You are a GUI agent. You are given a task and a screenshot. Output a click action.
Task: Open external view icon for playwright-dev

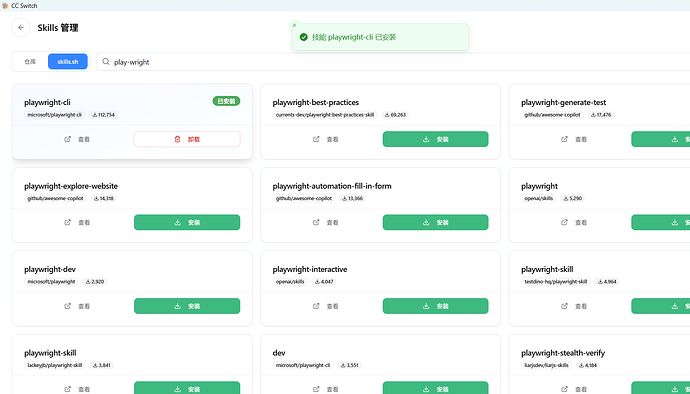tap(67, 306)
